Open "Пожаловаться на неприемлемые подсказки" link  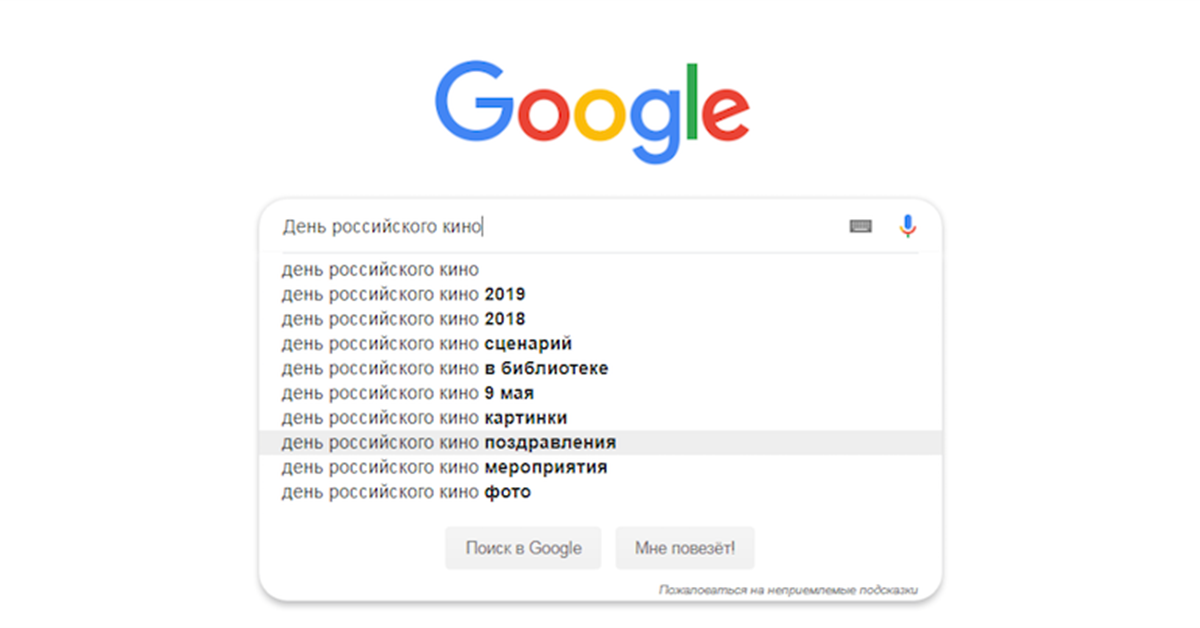(787, 590)
